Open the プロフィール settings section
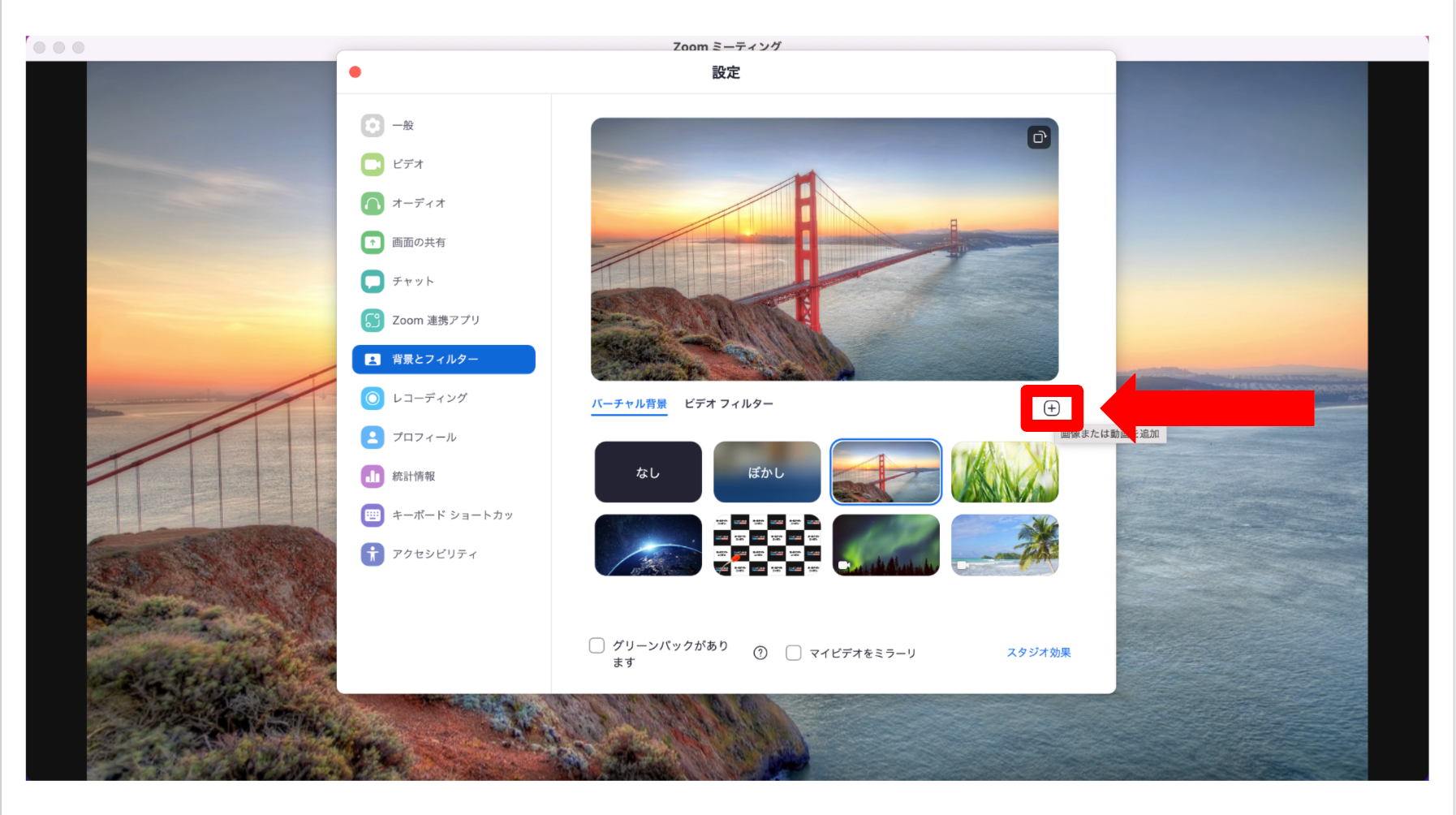 [444, 438]
